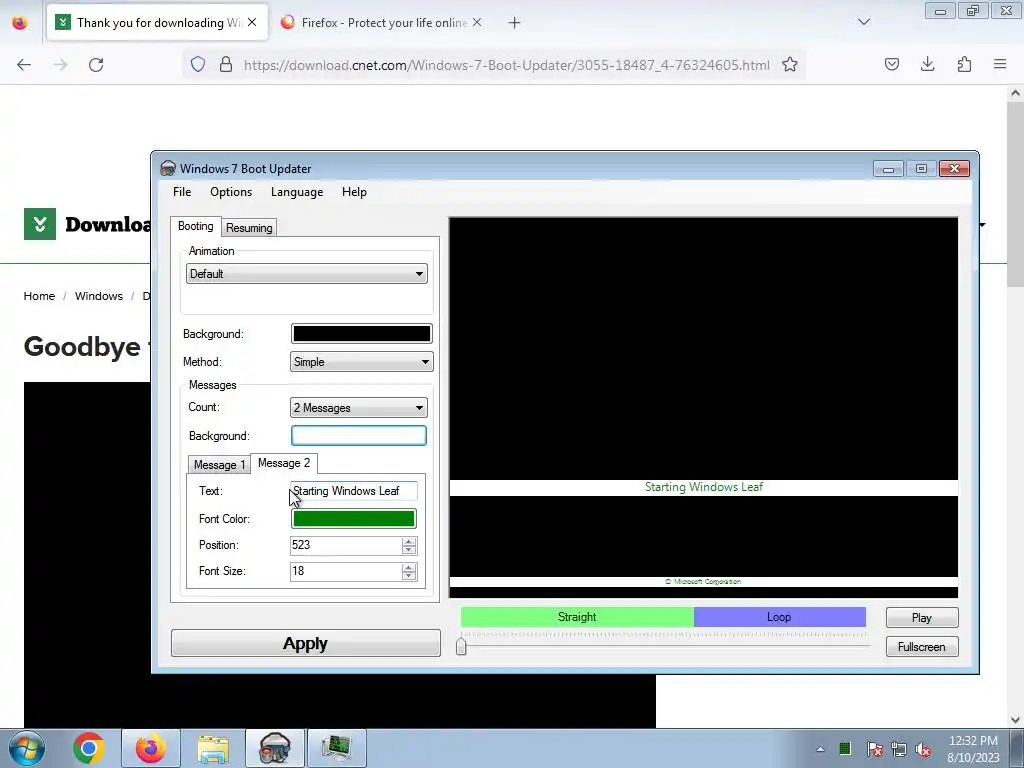Image resolution: width=1024 pixels, height=768 pixels.
Task: Click the green Download.com logo icon
Action: [x=40, y=224]
